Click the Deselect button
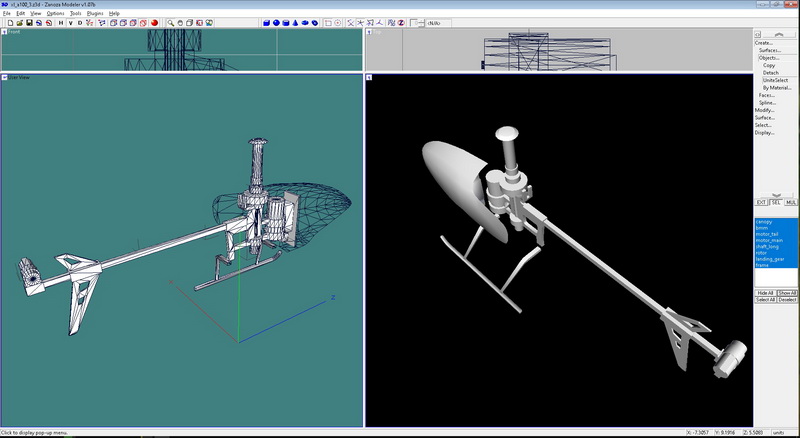The height and width of the screenshot is (438, 800). [788, 299]
